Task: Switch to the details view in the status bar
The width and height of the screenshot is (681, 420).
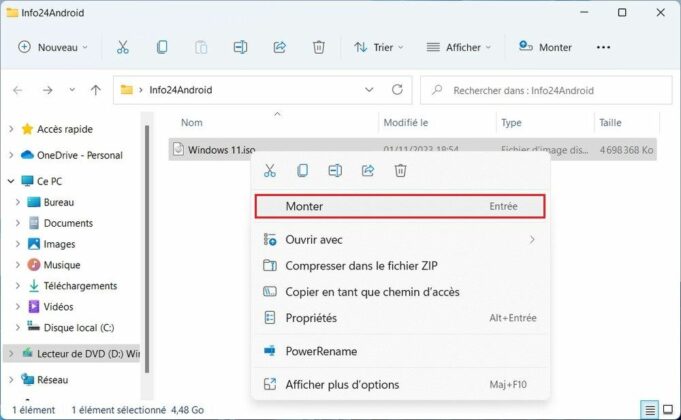Action: 650,410
